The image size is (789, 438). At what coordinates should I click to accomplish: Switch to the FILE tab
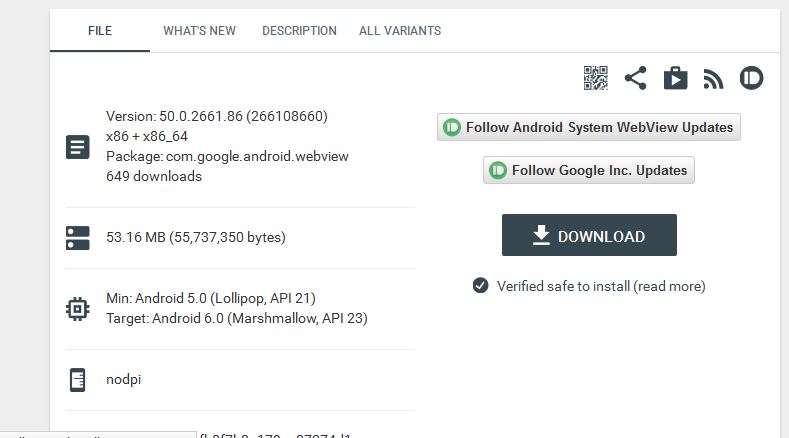[x=100, y=31]
